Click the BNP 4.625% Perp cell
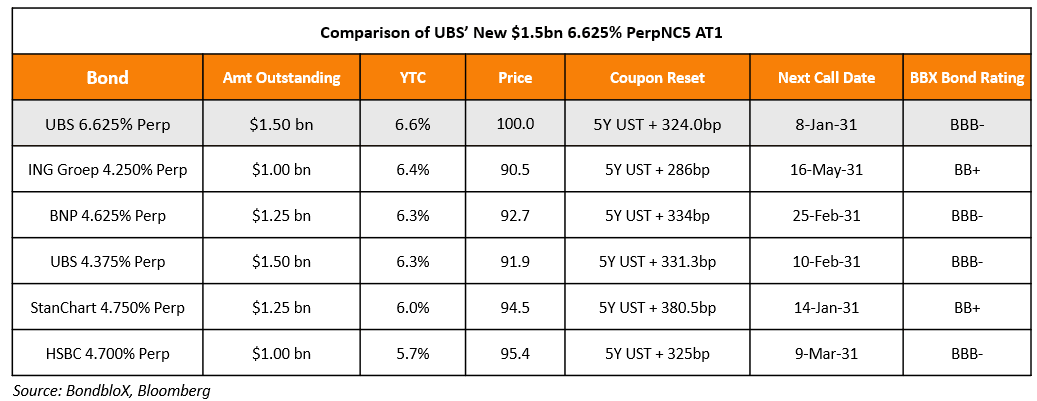1037x401 pixels. tap(108, 216)
